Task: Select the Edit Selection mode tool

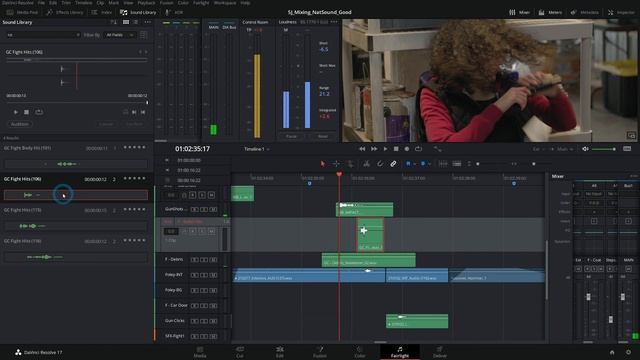Action: point(350,164)
